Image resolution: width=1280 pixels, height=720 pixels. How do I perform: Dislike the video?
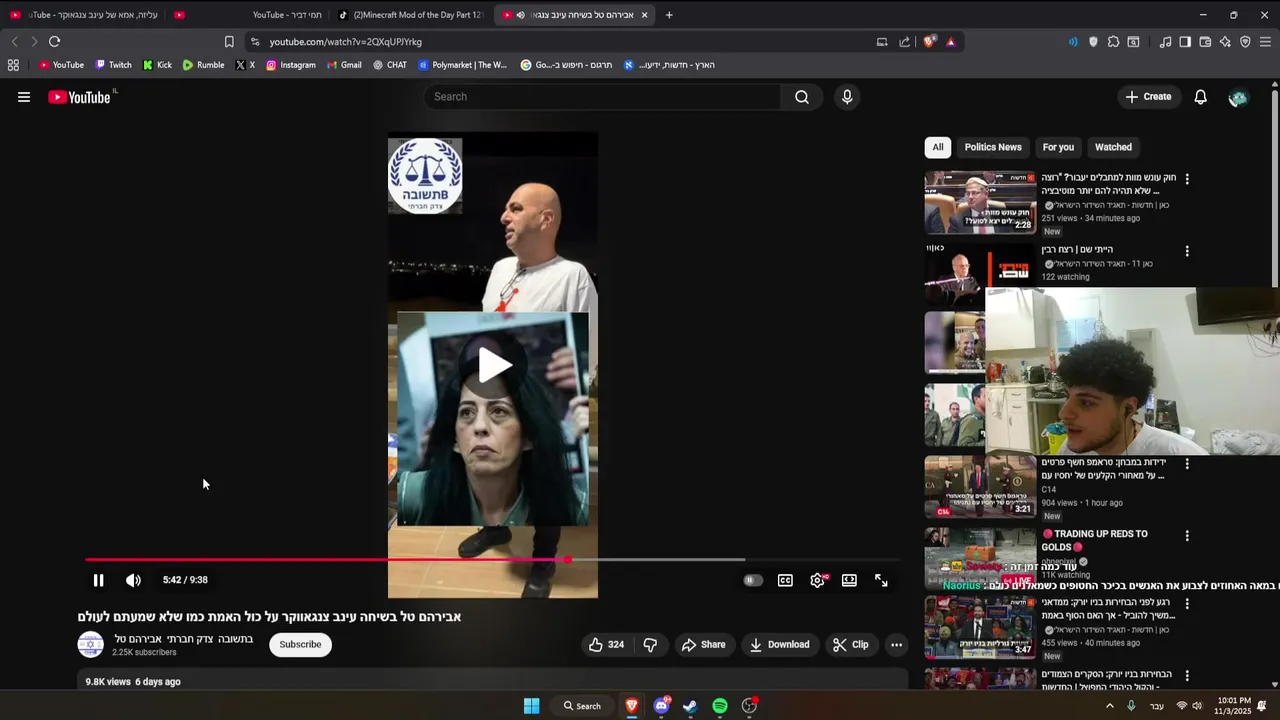click(650, 645)
